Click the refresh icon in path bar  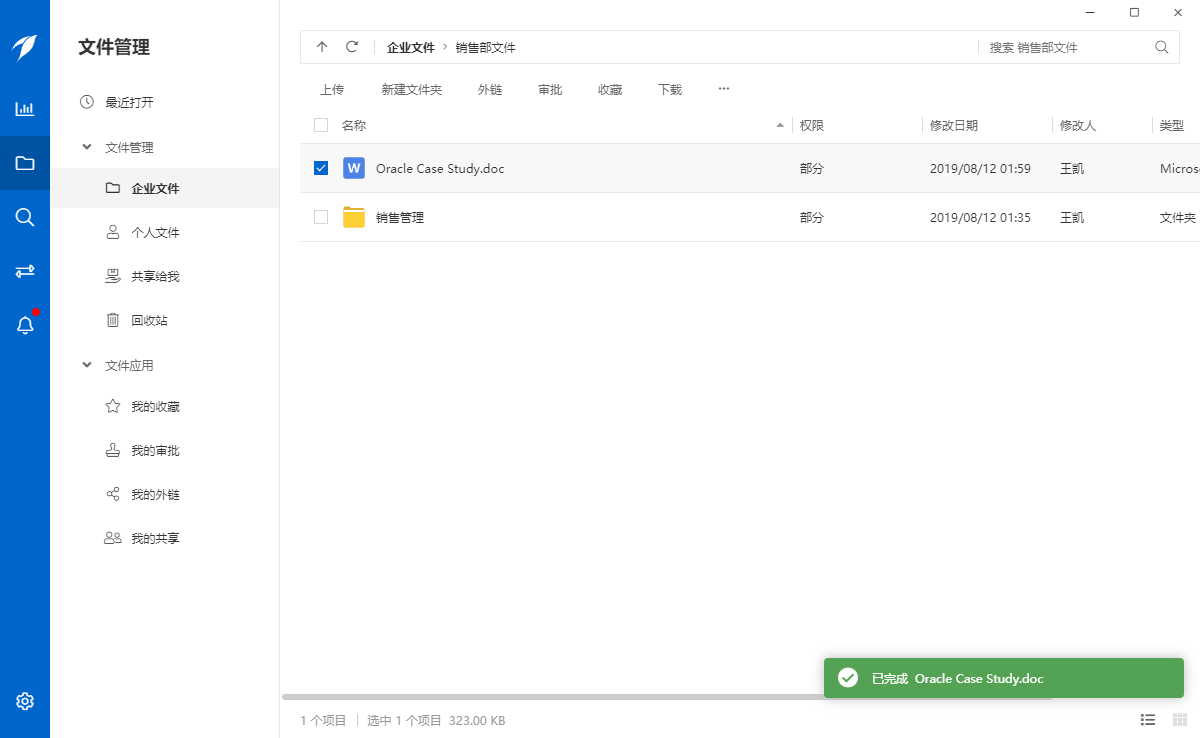[x=352, y=47]
